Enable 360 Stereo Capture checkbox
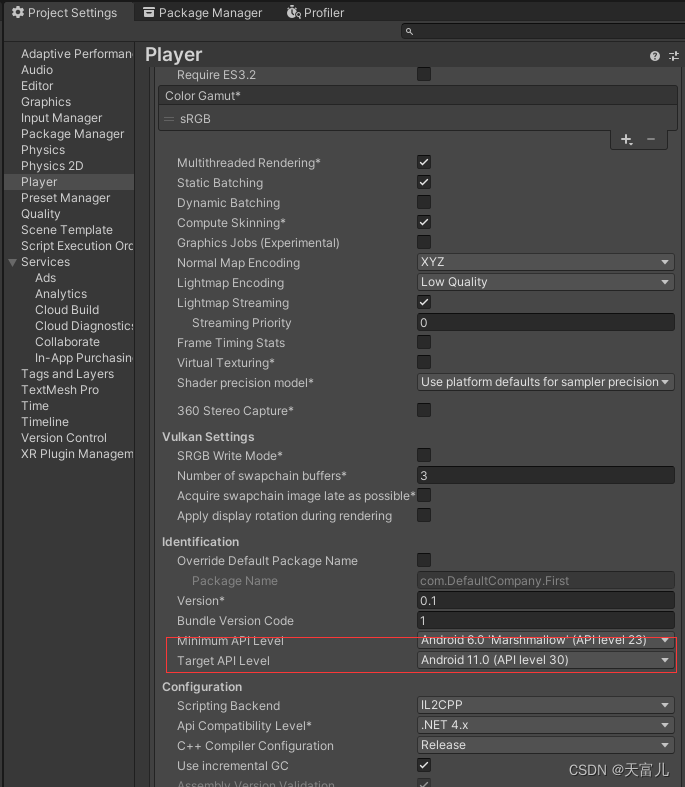Image resolution: width=685 pixels, height=787 pixels. pyautogui.click(x=424, y=410)
